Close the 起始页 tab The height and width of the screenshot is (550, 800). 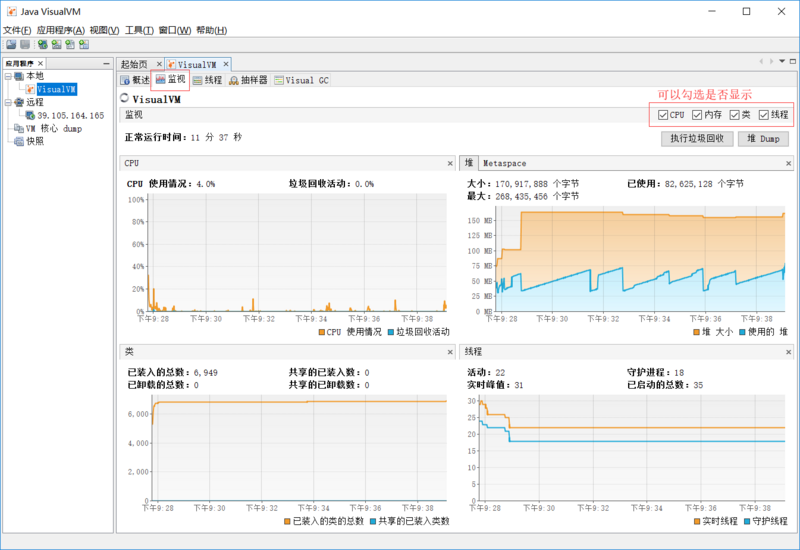point(159,64)
